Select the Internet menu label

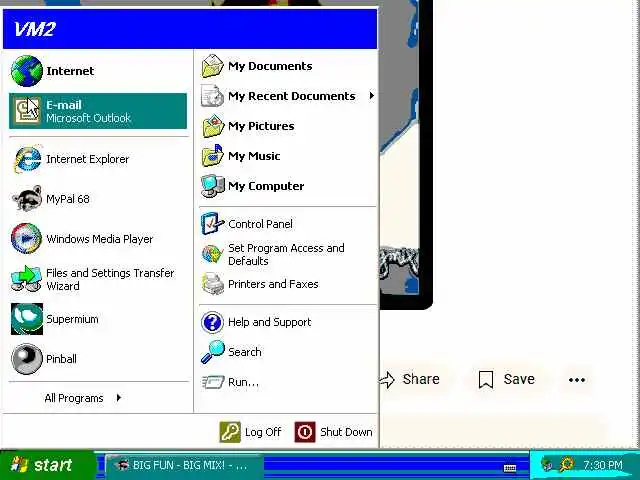point(70,71)
